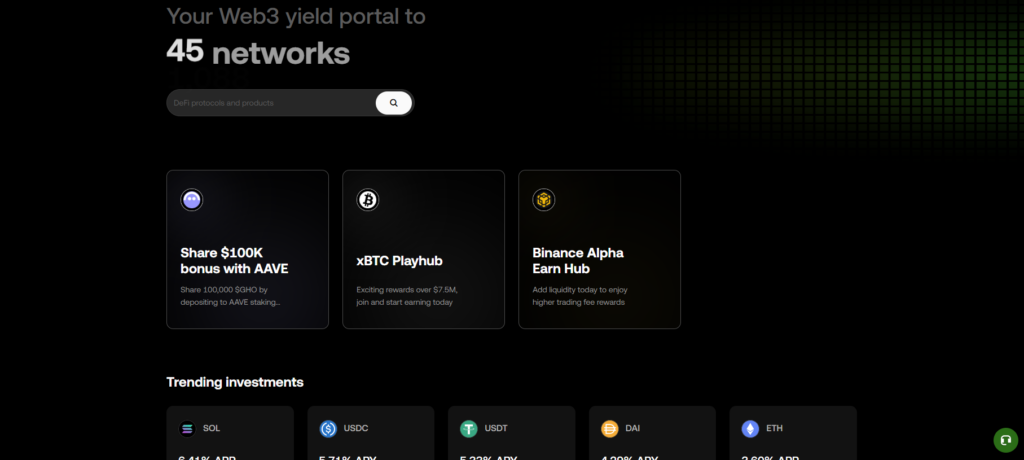Click the USDC label in trending investments
Screen dimensions: 1024x460
356,429
